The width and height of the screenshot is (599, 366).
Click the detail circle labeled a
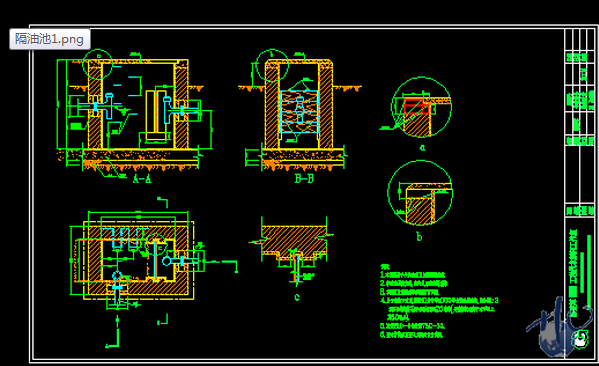(x=421, y=107)
